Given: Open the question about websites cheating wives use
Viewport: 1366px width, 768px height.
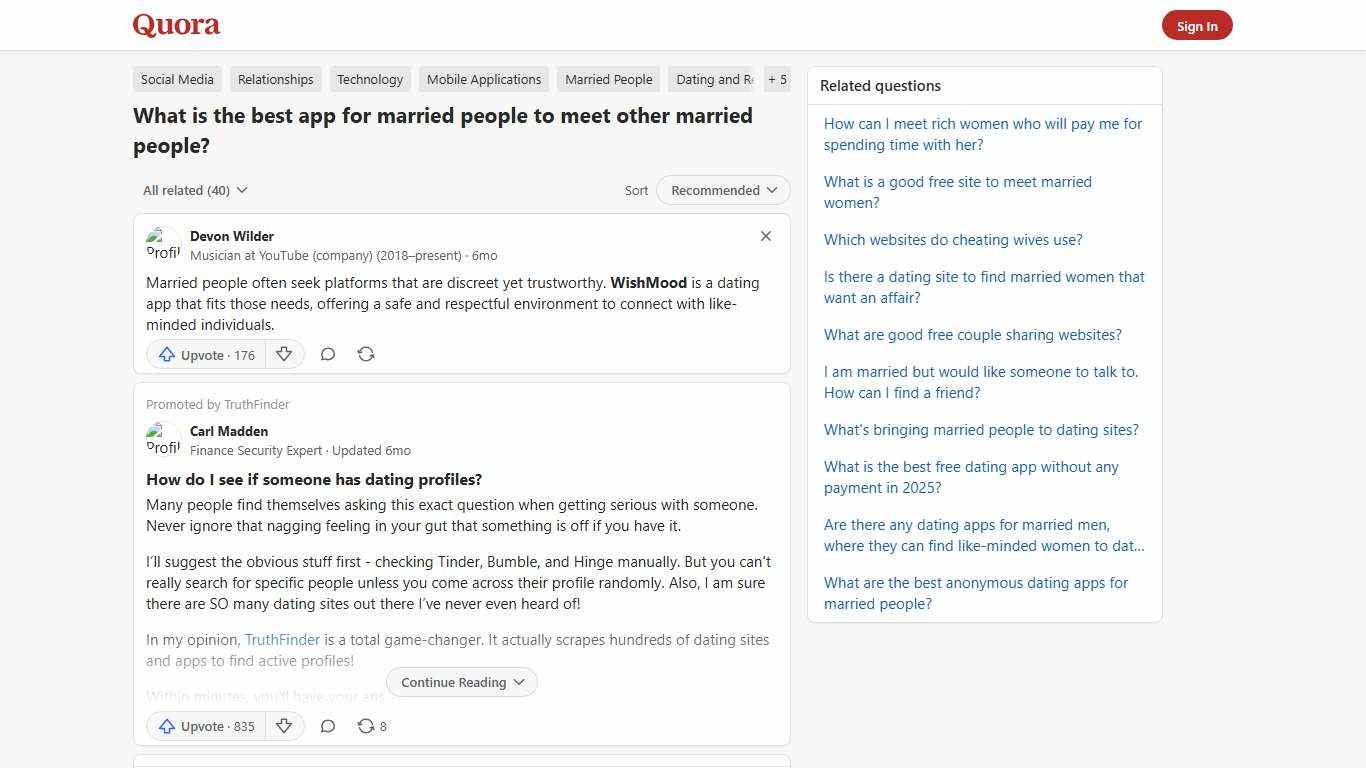Looking at the screenshot, I should tap(953, 239).
